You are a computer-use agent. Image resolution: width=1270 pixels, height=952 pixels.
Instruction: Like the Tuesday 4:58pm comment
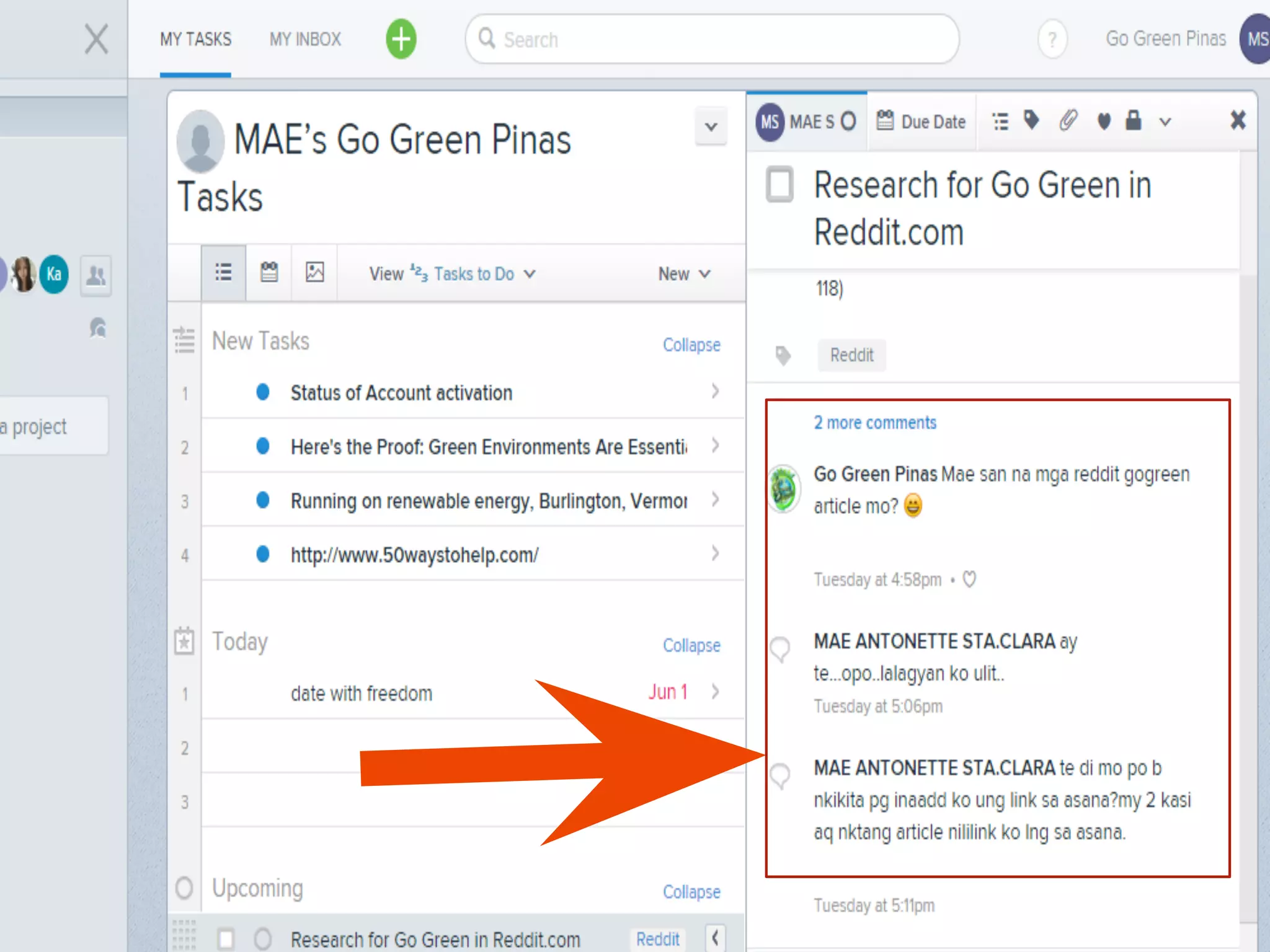tap(969, 579)
